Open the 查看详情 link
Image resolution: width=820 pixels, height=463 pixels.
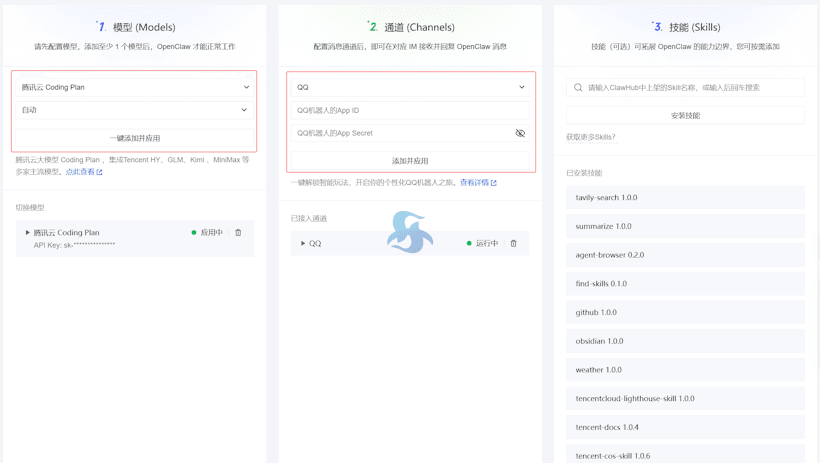click(x=477, y=183)
